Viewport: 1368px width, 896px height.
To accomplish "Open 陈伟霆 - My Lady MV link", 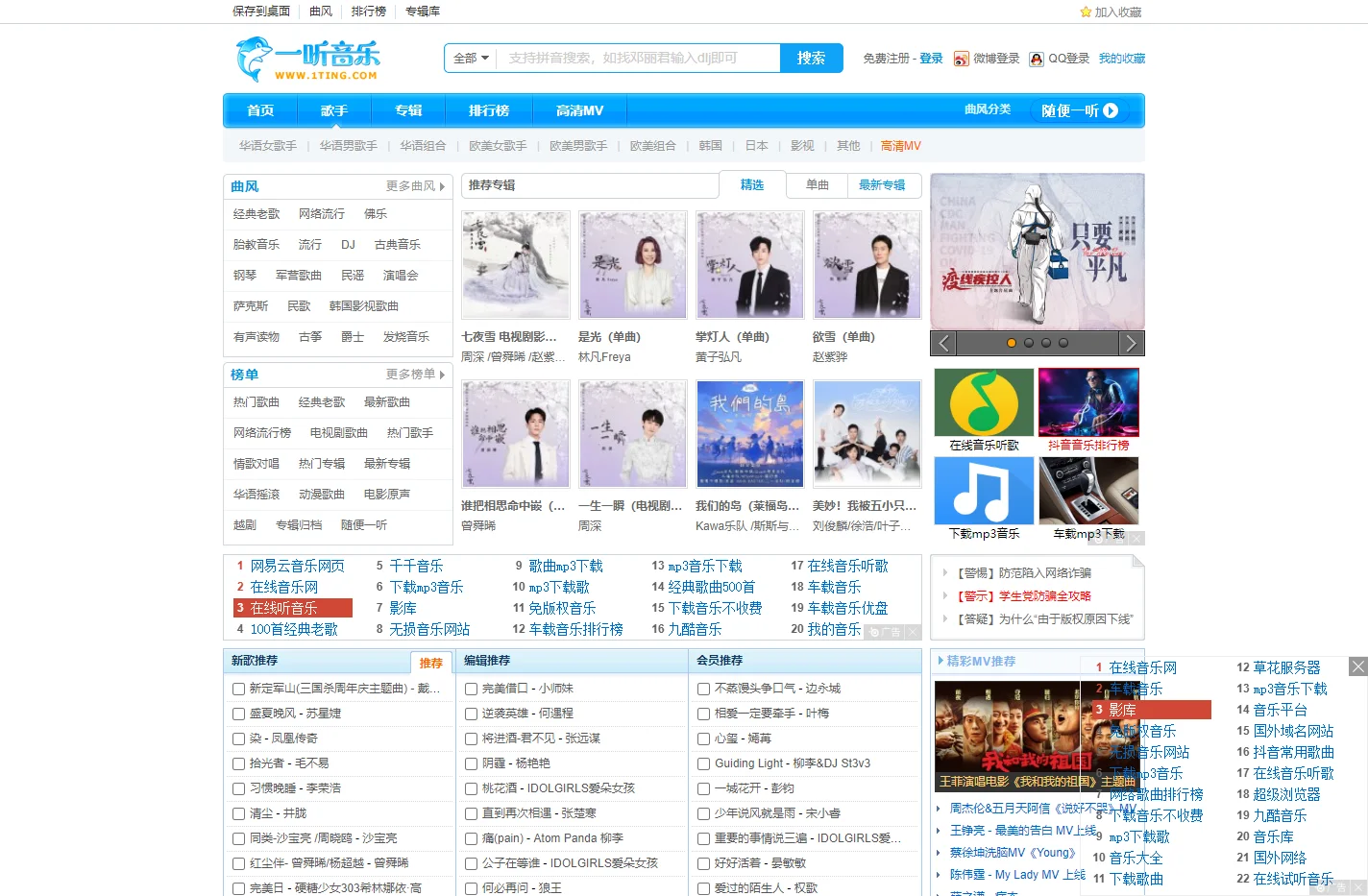I will [x=1017, y=875].
